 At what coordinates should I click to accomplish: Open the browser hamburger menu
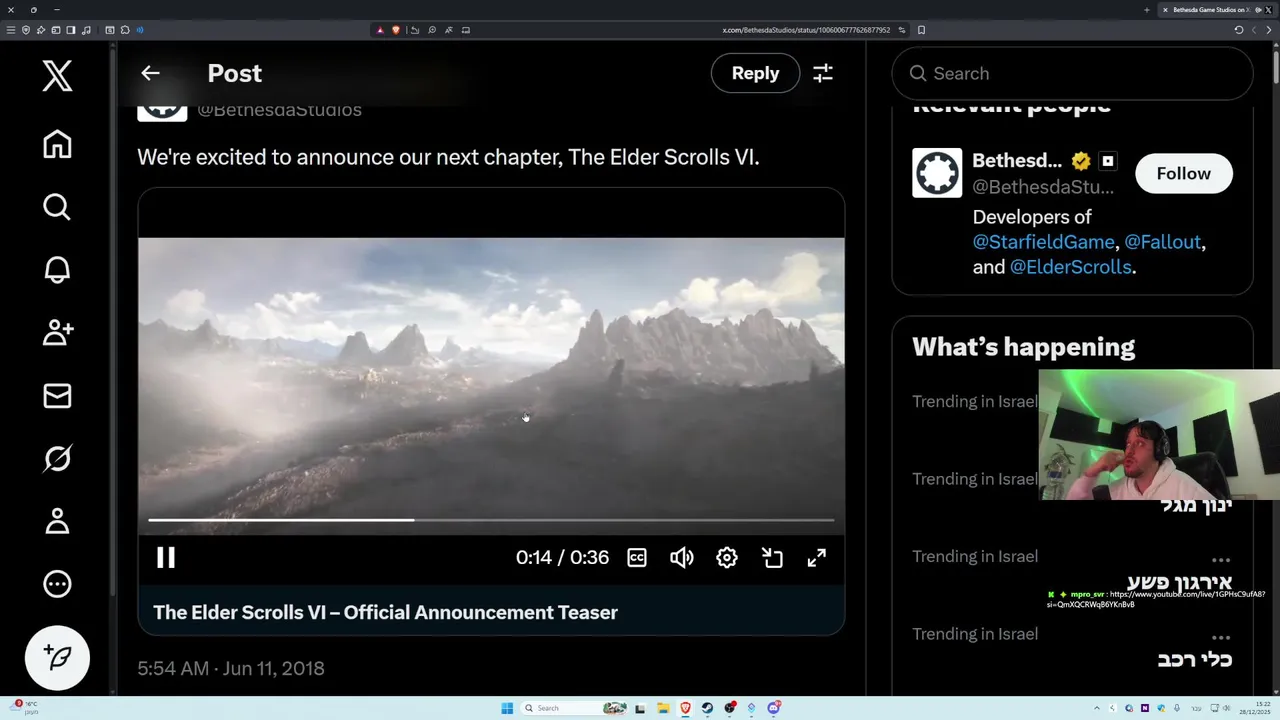[11, 30]
